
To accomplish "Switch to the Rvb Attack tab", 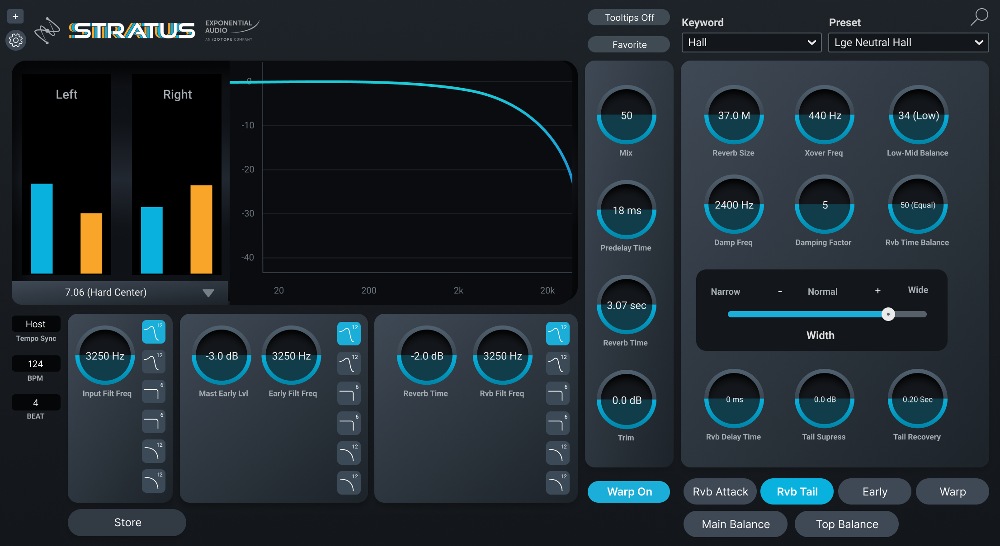I will pyautogui.click(x=719, y=492).
